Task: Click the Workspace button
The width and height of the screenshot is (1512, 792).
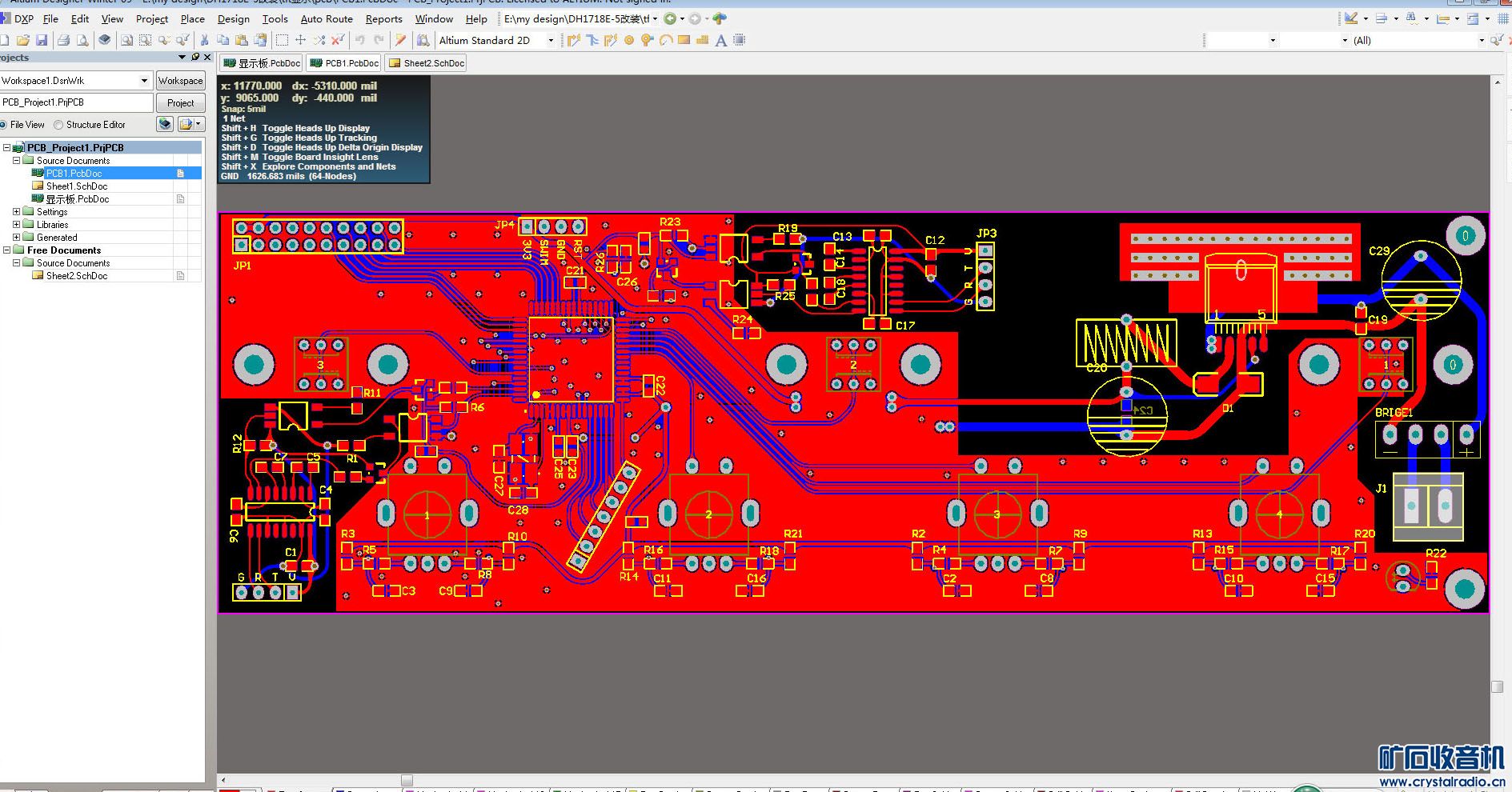Action: coord(180,81)
